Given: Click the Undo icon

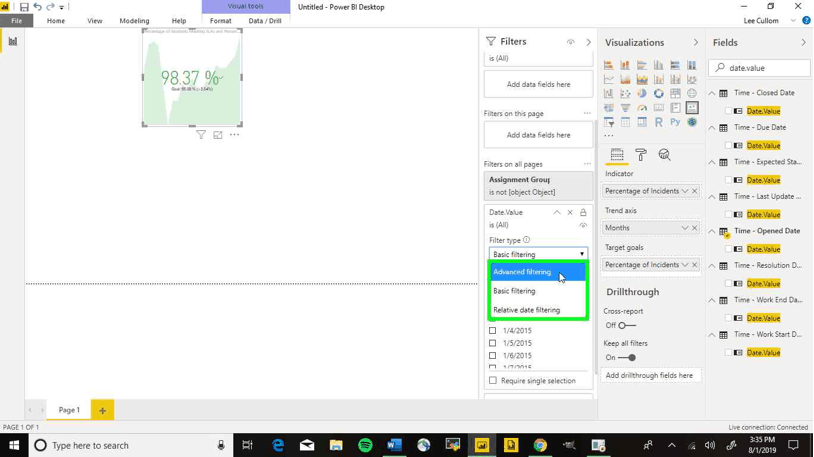Looking at the screenshot, I should [37, 7].
